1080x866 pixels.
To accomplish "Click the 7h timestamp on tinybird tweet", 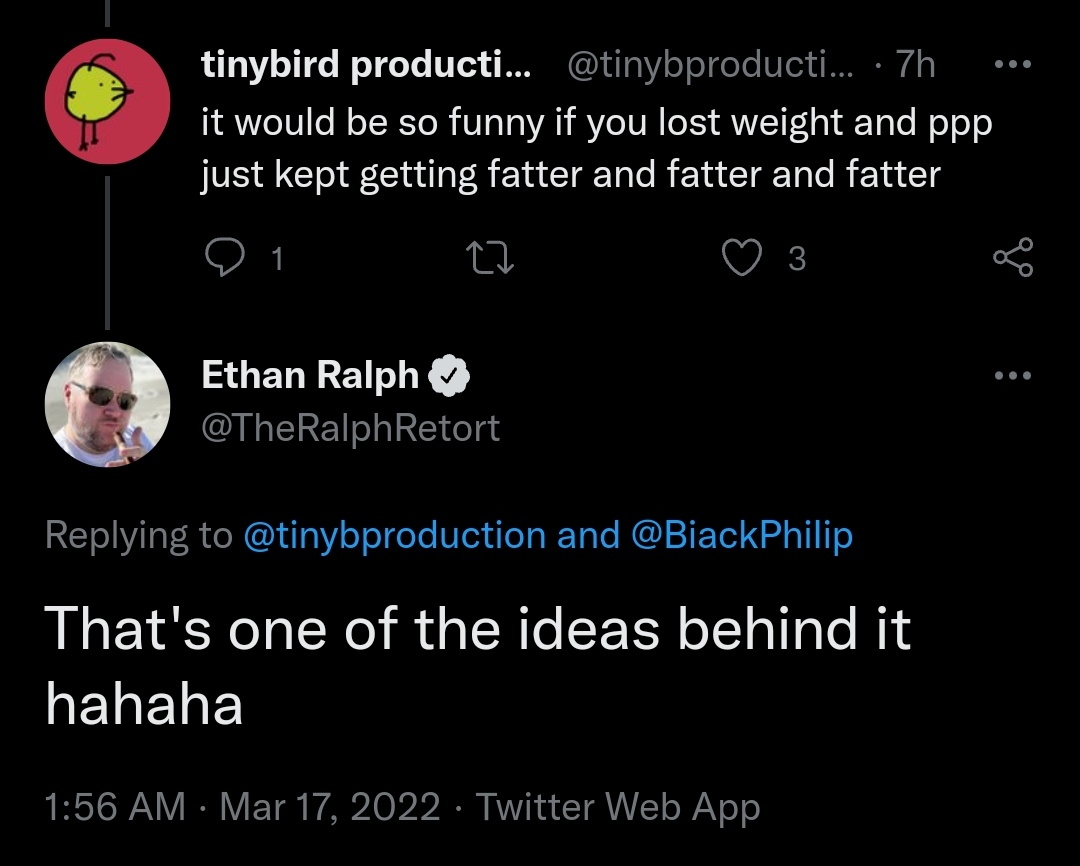I will coord(915,65).
